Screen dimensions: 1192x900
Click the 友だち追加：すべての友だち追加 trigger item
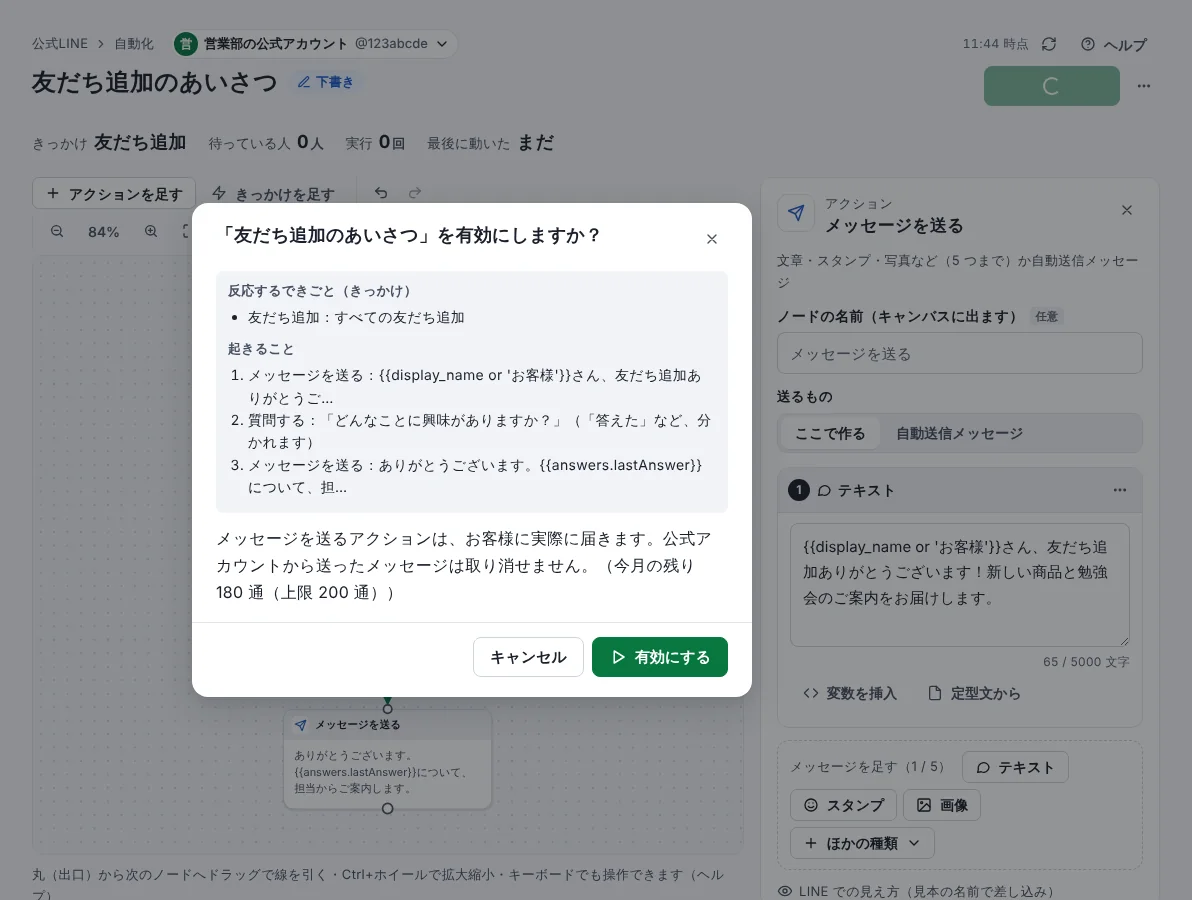pos(356,317)
